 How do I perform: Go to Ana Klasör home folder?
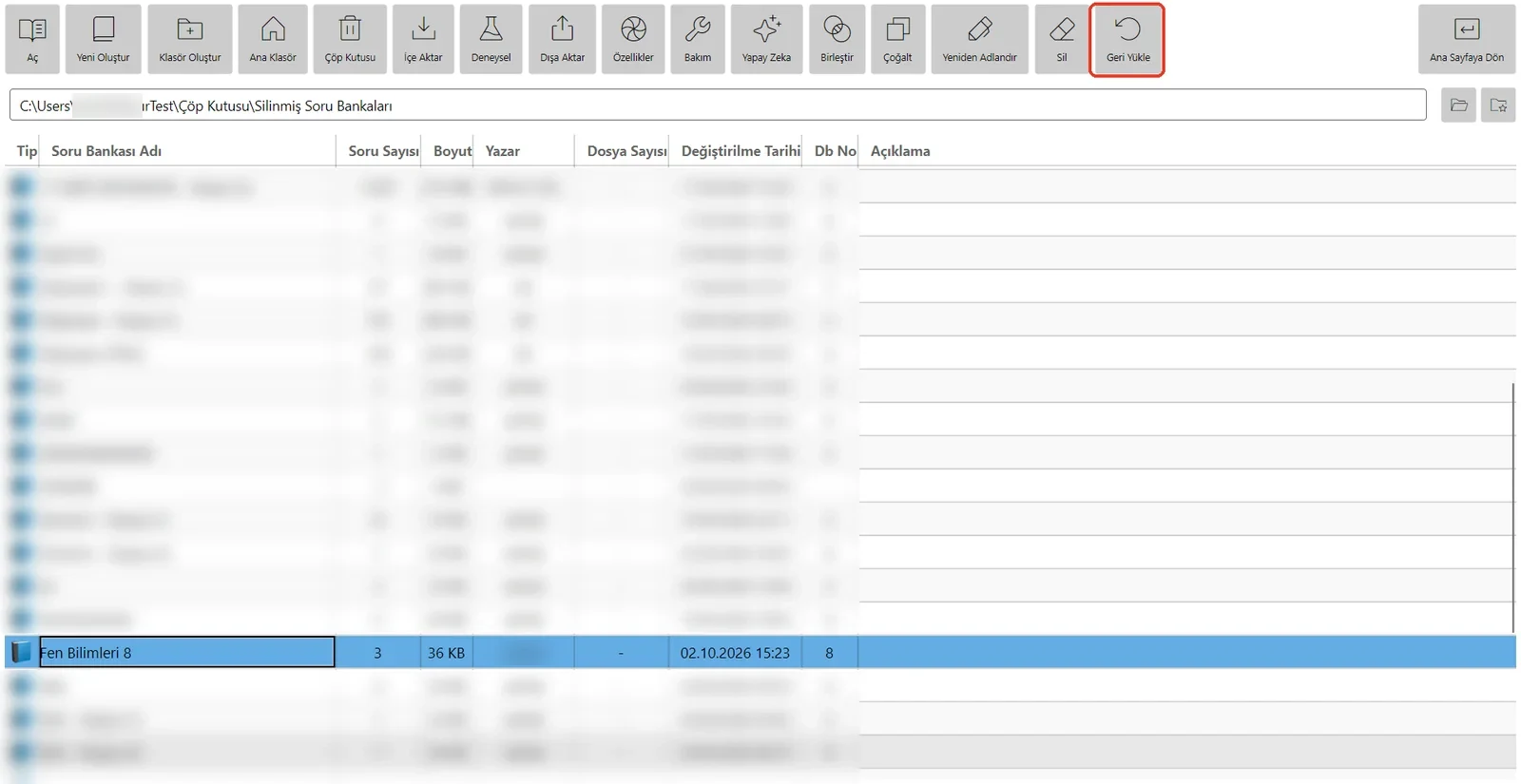[x=273, y=39]
